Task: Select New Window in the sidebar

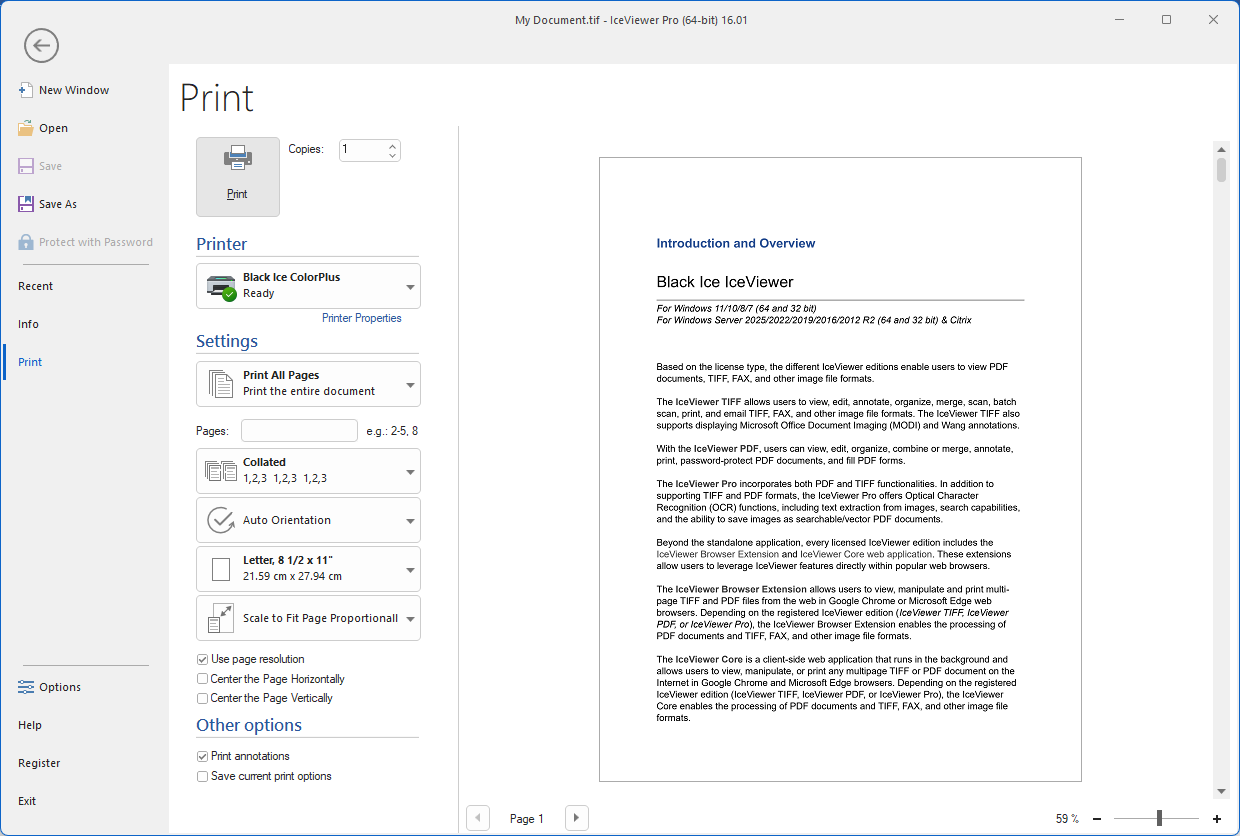Action: [x=74, y=90]
